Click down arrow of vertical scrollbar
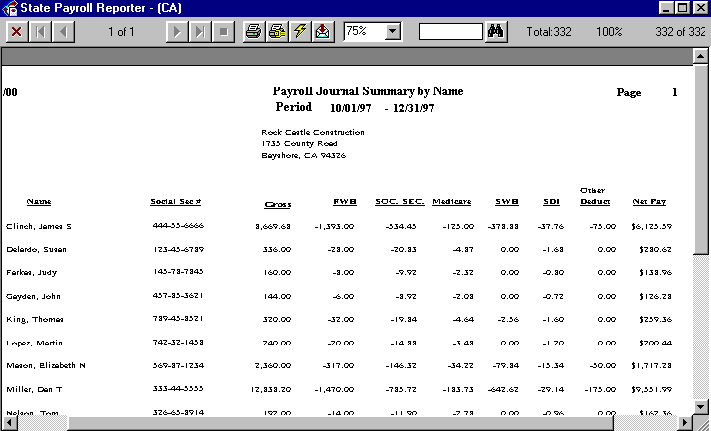Image resolution: width=711 pixels, height=431 pixels. pyautogui.click(x=701, y=407)
